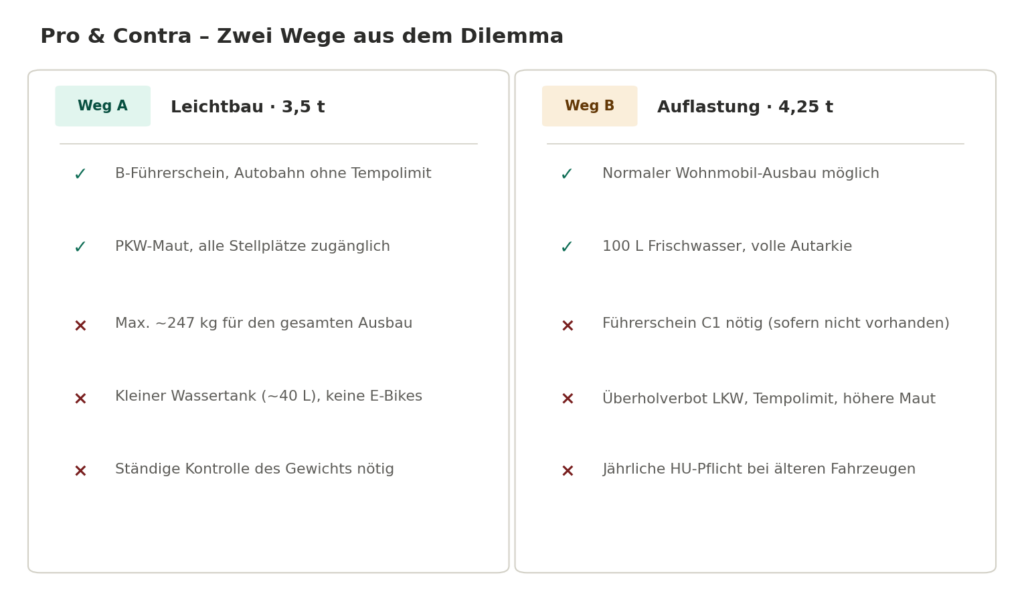Viewport: 1024px width, 602px height.
Task: Click checkmark beside 100 L Frischwasser line
Action: [567, 247]
